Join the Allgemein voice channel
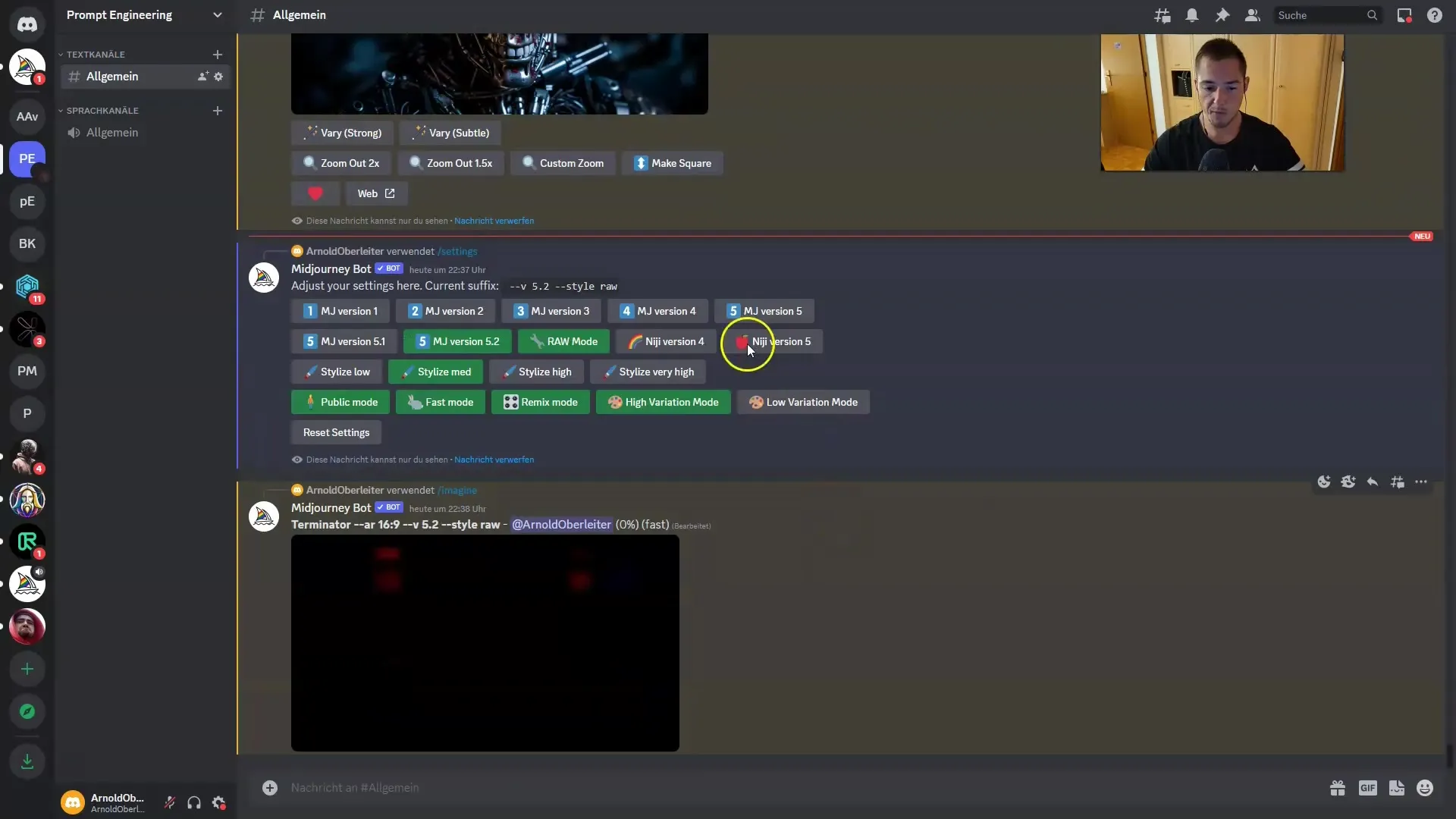This screenshot has width=1456, height=819. tap(112, 133)
